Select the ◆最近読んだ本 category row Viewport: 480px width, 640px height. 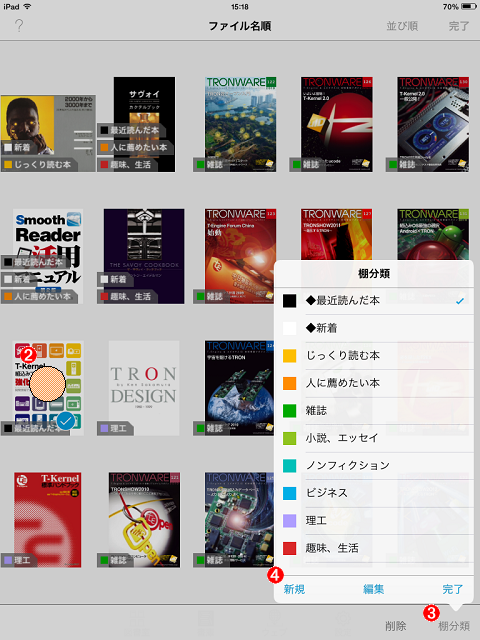373,301
